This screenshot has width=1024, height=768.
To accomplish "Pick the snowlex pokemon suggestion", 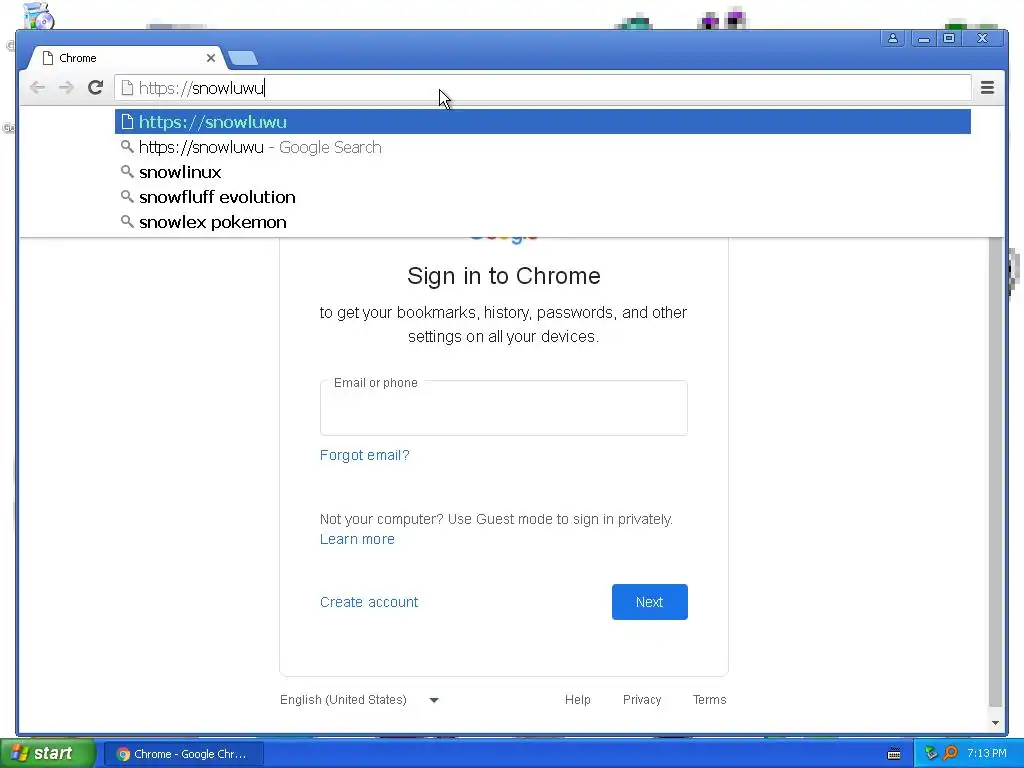I will pos(543,222).
